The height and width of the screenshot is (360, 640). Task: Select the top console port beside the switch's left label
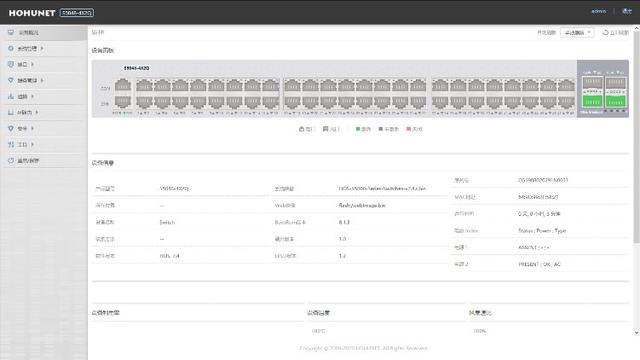pyautogui.click(x=122, y=85)
